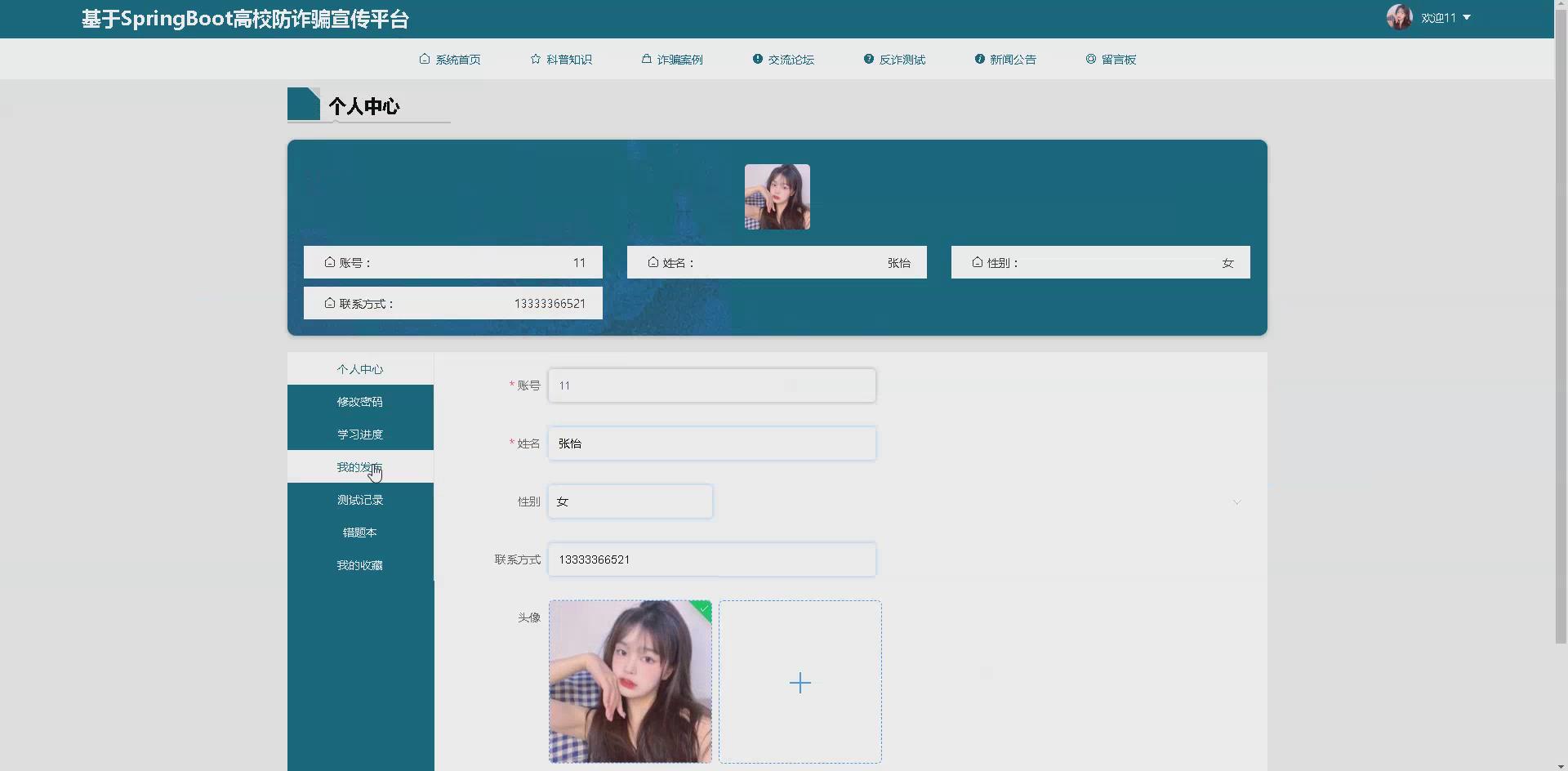
Task: Click the user avatar in the top bar
Action: [1400, 16]
